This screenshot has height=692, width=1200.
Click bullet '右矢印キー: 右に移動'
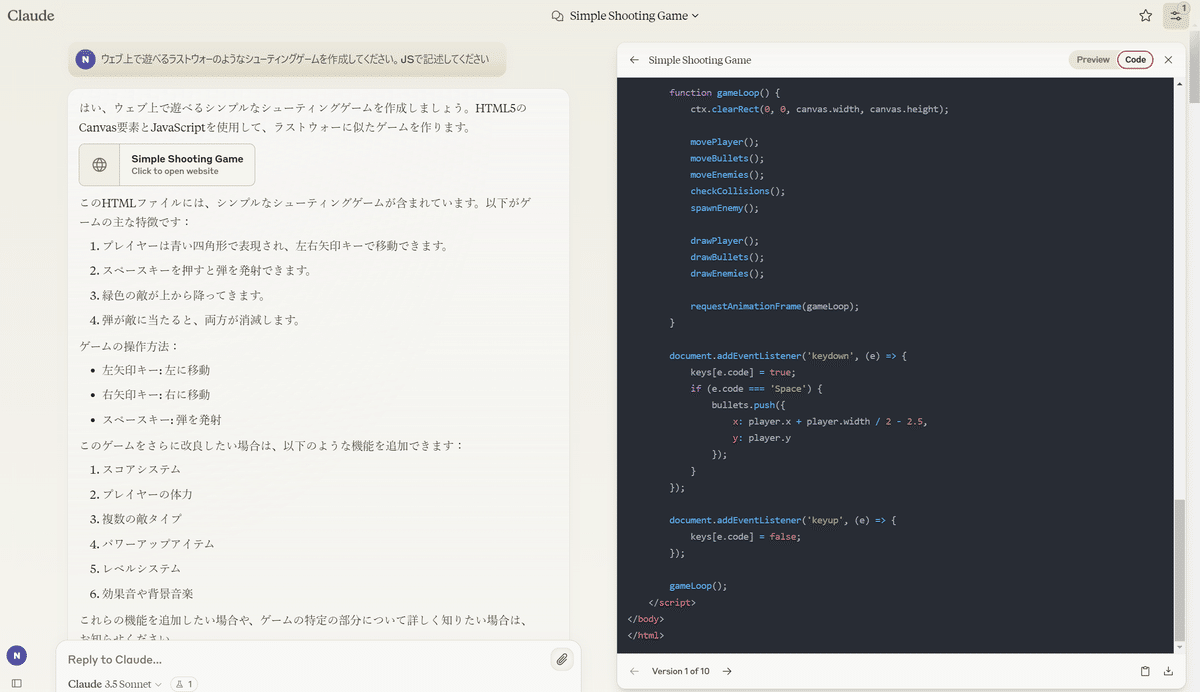(156, 395)
